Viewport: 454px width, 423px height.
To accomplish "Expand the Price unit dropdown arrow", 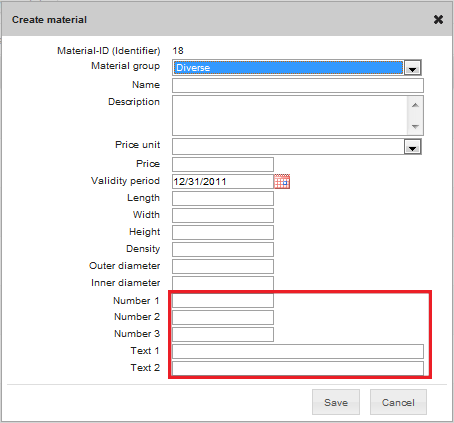I will [x=413, y=147].
